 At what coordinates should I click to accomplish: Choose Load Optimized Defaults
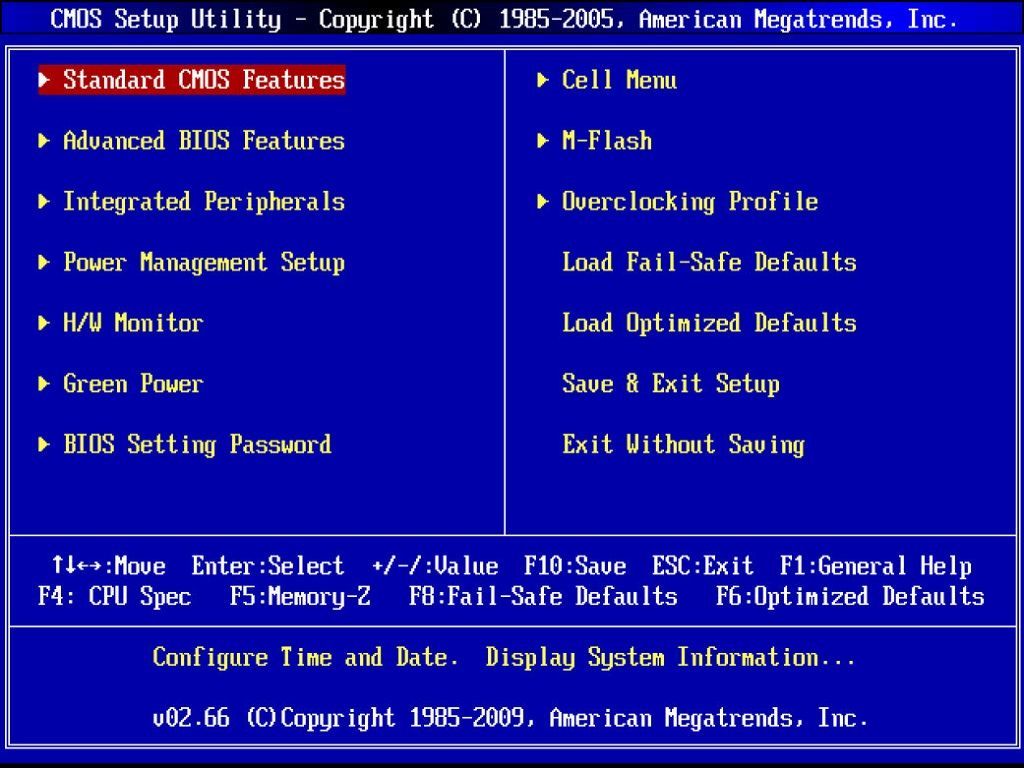(709, 323)
